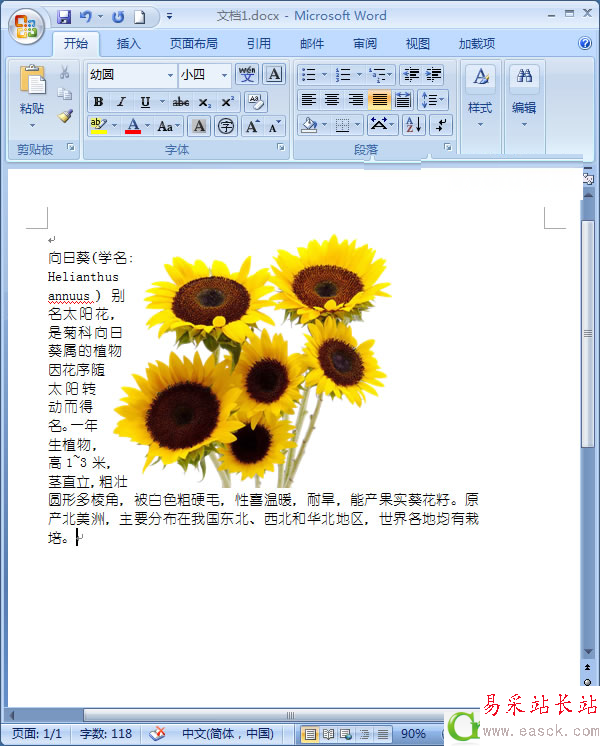
Task: Open the multilevel list dropdown
Action: [x=381, y=75]
